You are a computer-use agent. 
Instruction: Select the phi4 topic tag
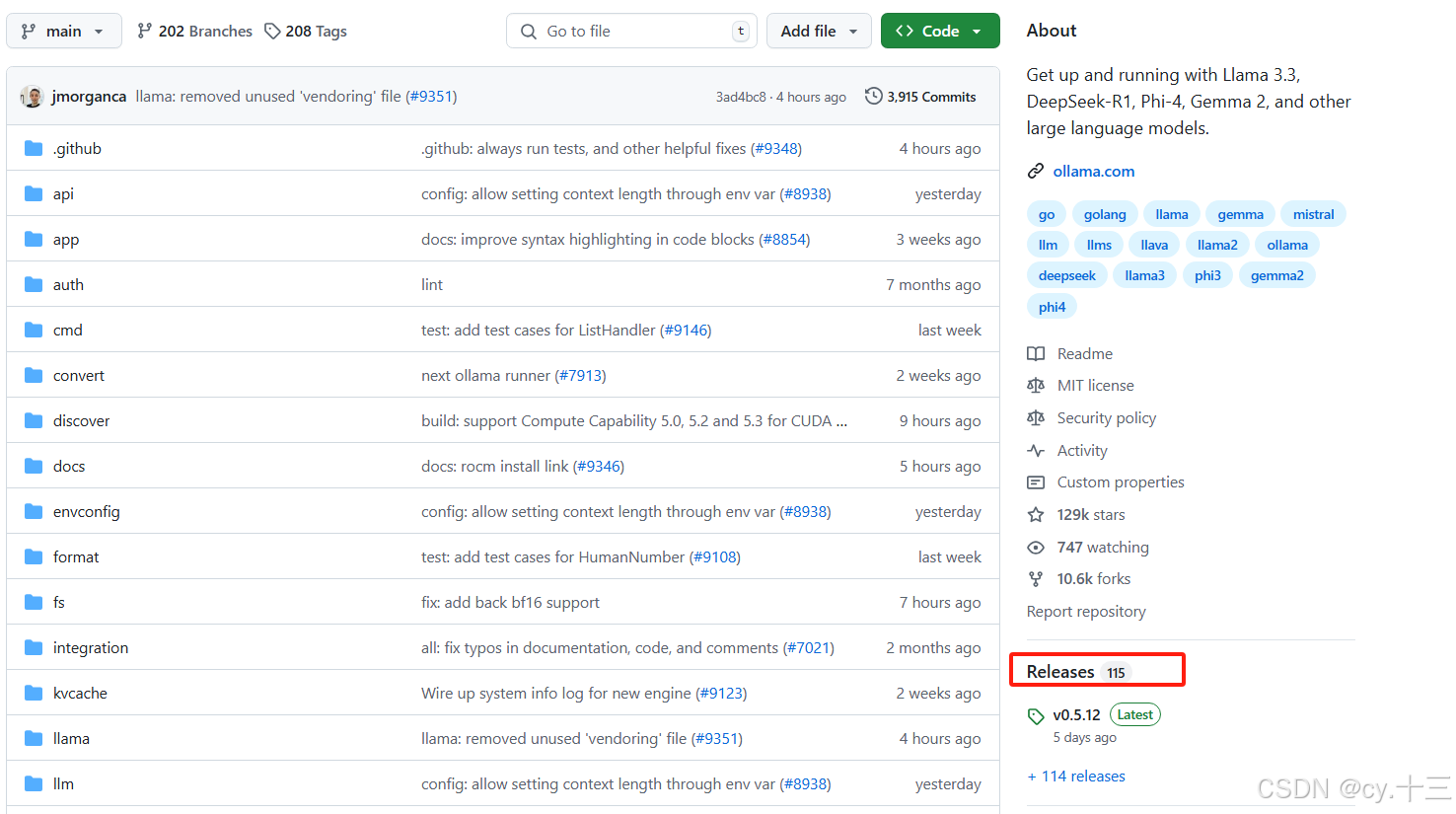click(1053, 307)
